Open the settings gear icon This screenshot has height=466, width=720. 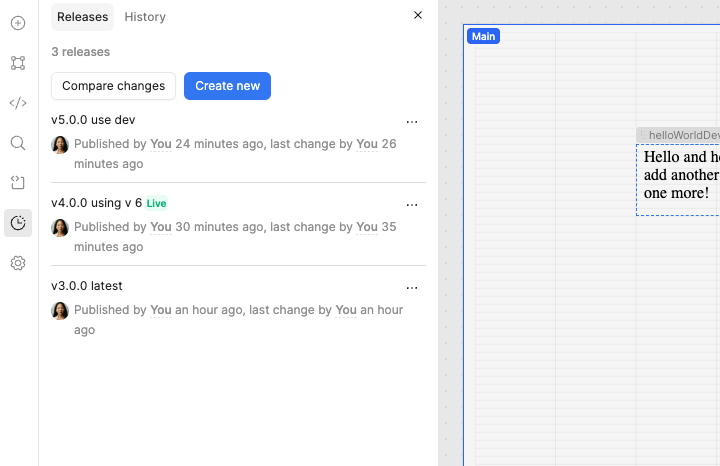coord(18,263)
